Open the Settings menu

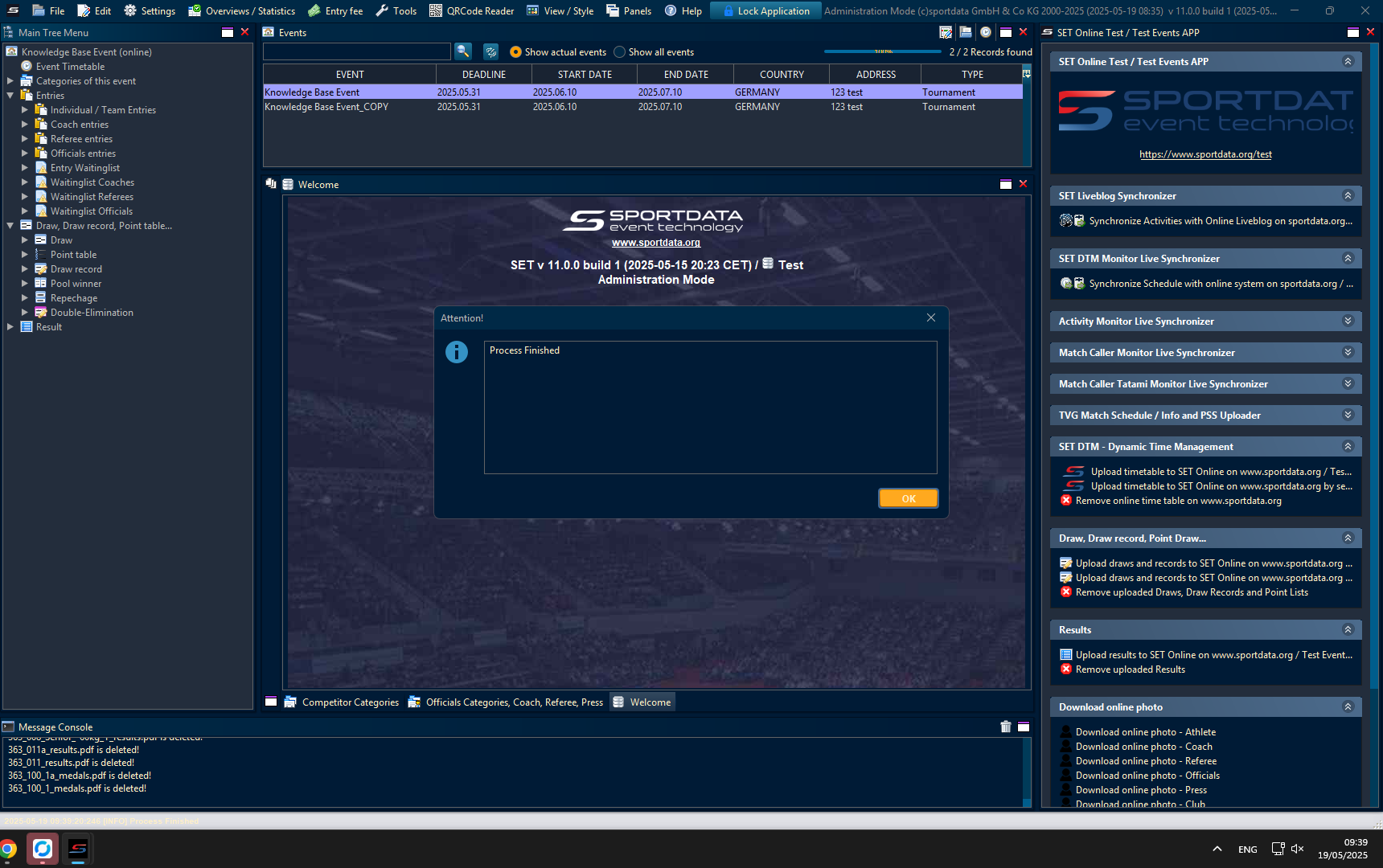tap(150, 10)
